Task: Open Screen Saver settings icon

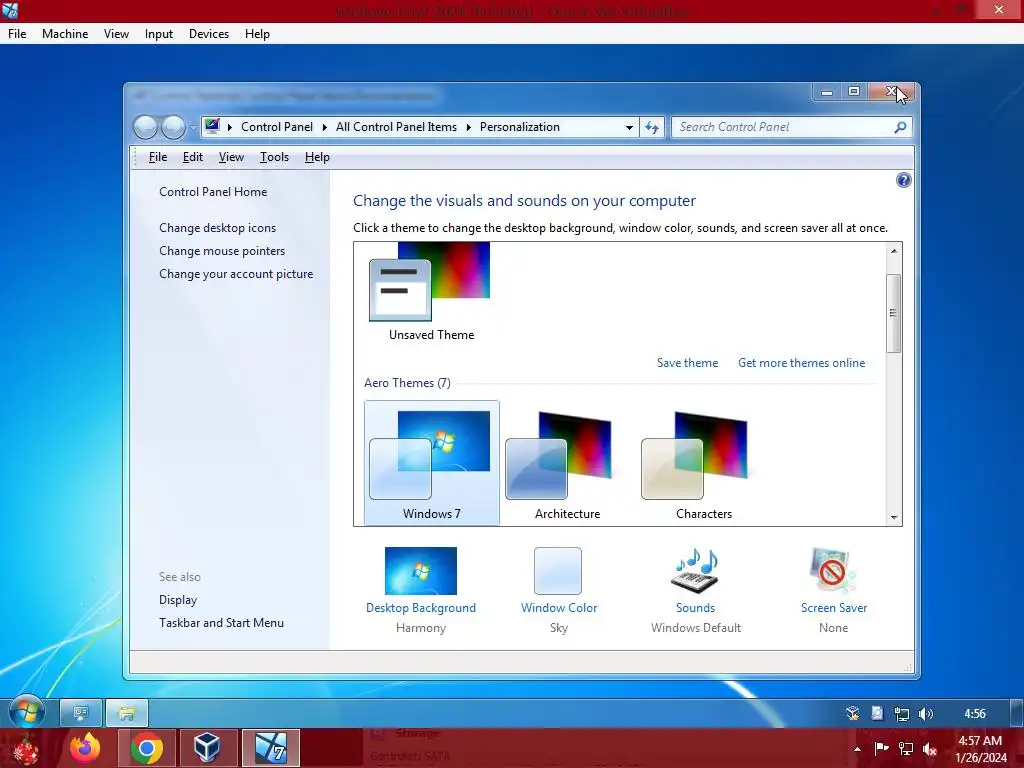Action: (x=833, y=571)
